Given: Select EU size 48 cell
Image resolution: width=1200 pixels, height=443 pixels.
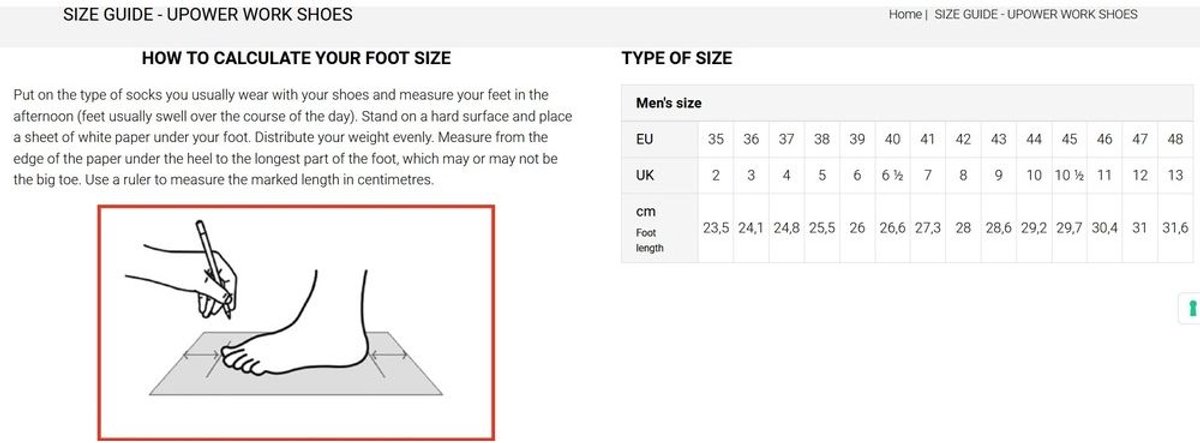Looking at the screenshot, I should (x=1175, y=140).
